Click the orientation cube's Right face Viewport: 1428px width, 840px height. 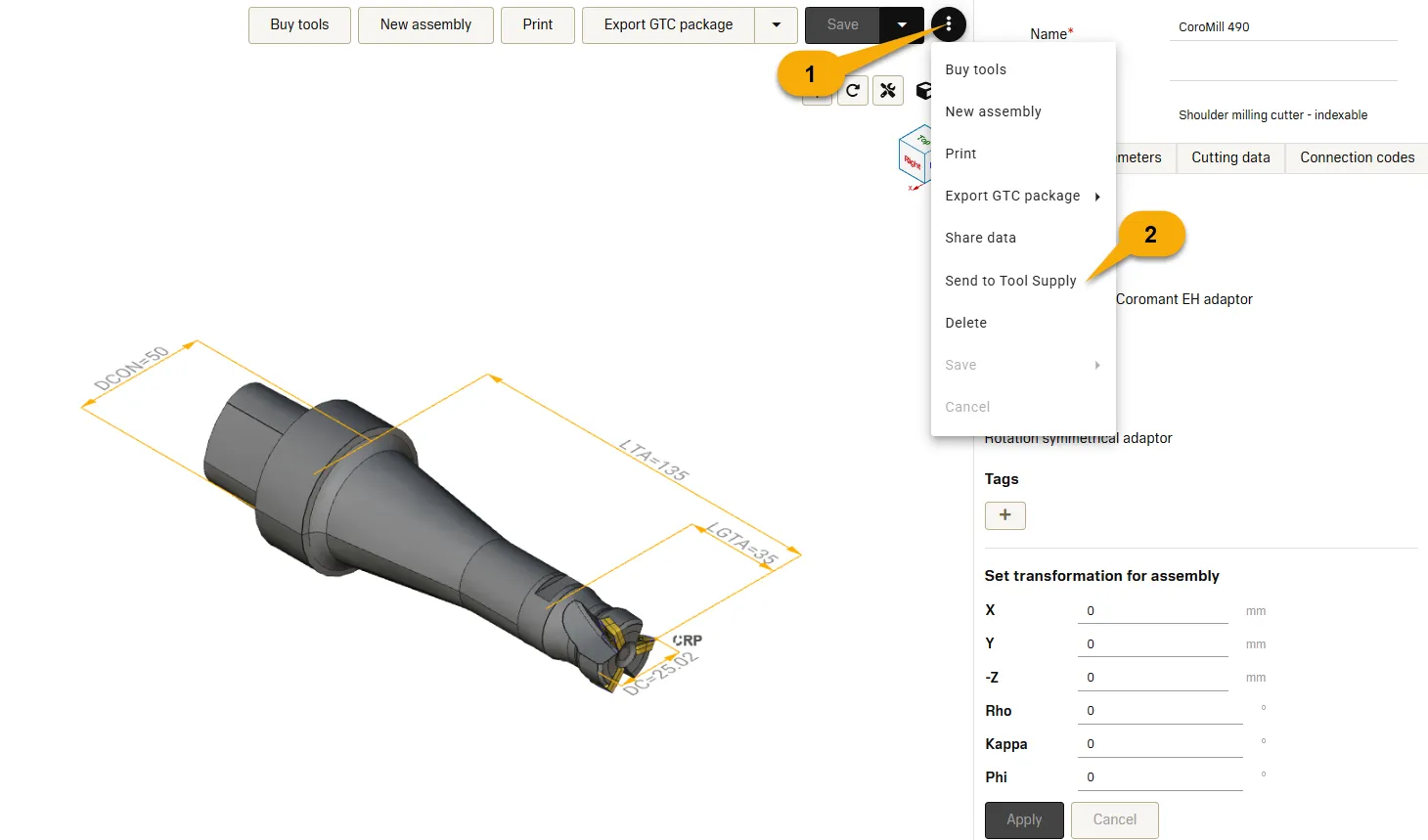pyautogui.click(x=912, y=163)
